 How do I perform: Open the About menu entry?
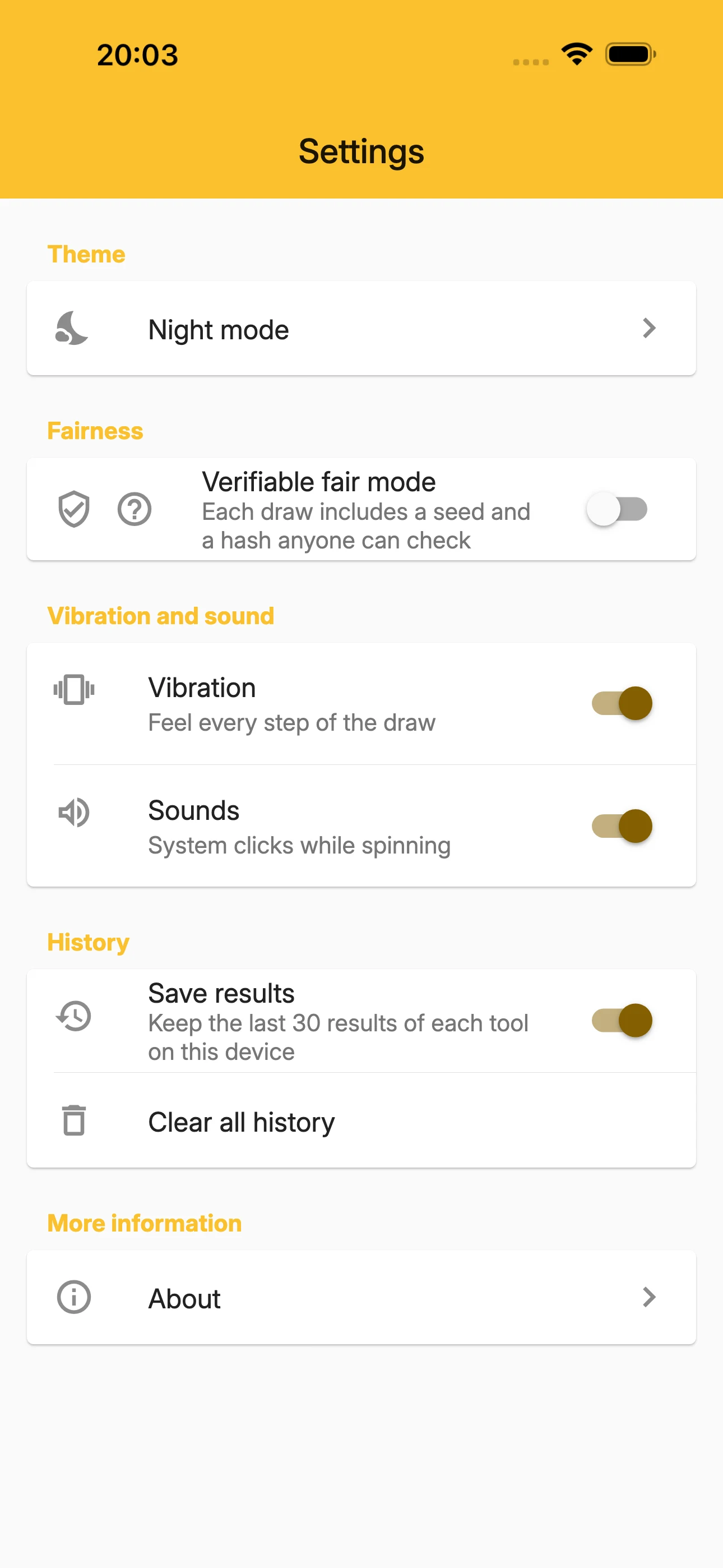click(361, 1297)
